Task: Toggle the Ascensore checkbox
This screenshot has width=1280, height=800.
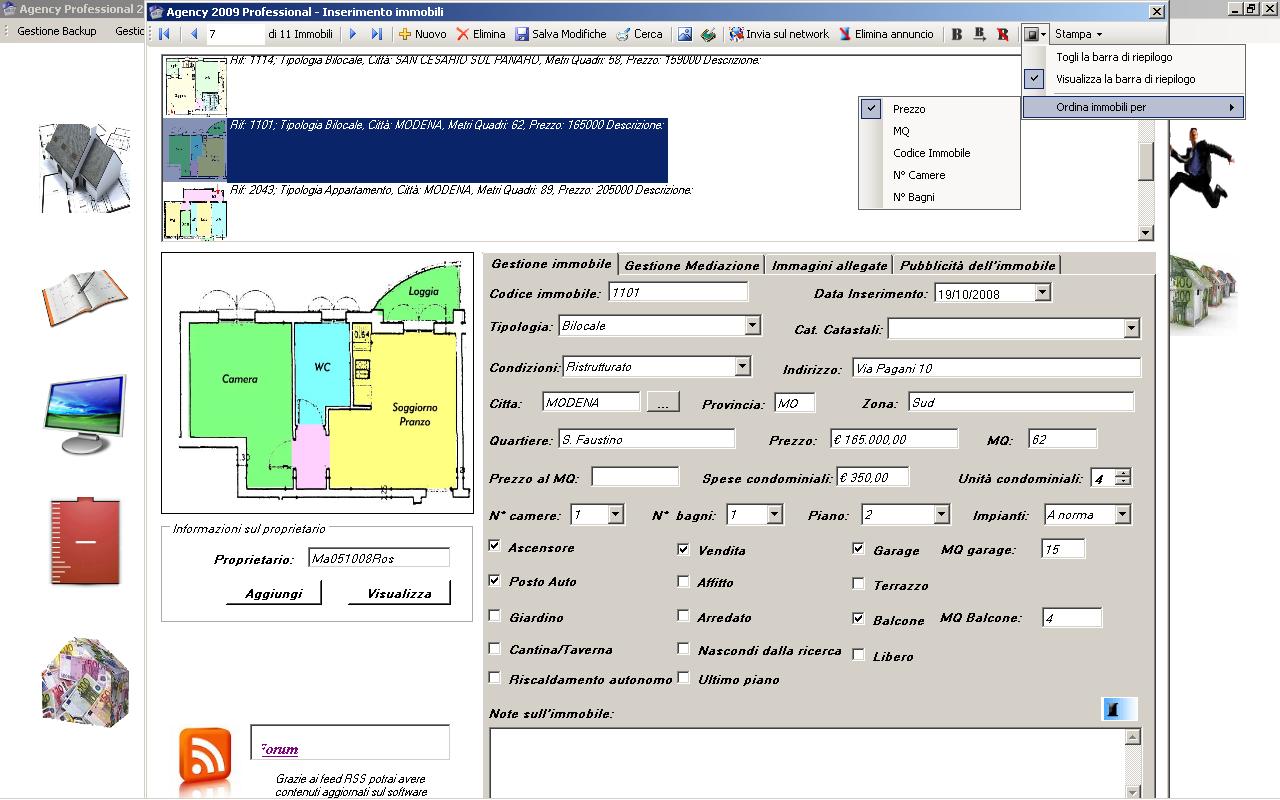Action: click(x=494, y=546)
